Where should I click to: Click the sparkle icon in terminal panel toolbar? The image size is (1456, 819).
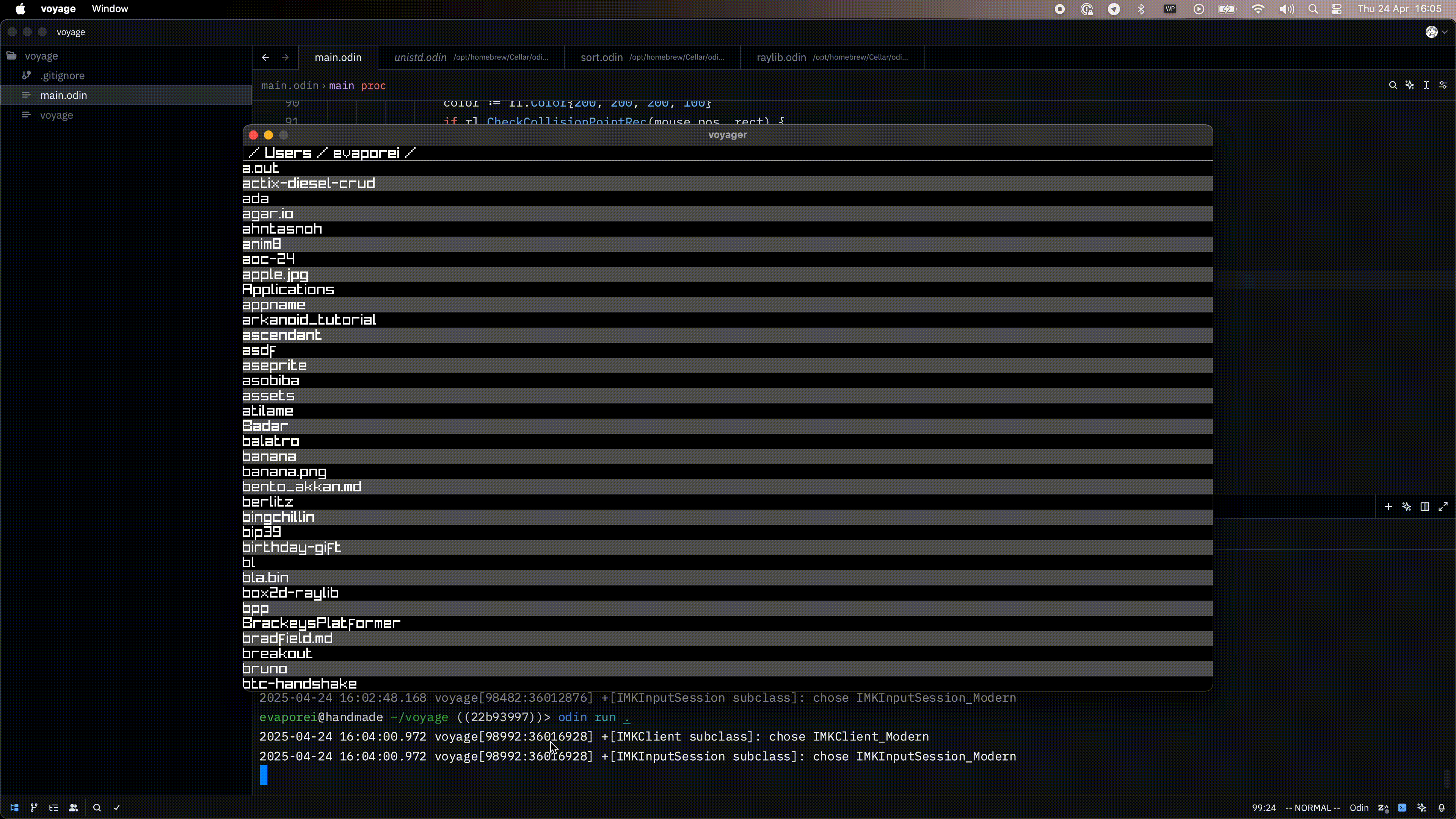pyautogui.click(x=1407, y=507)
